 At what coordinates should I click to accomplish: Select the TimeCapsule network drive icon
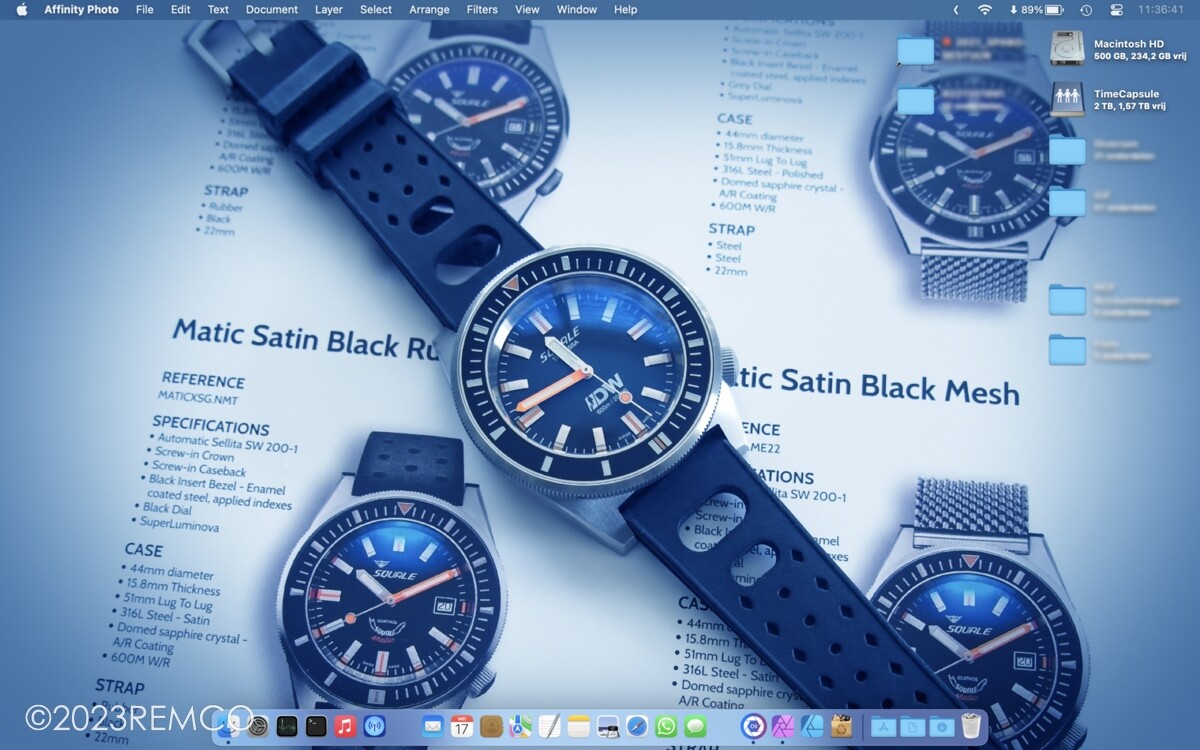point(1067,99)
